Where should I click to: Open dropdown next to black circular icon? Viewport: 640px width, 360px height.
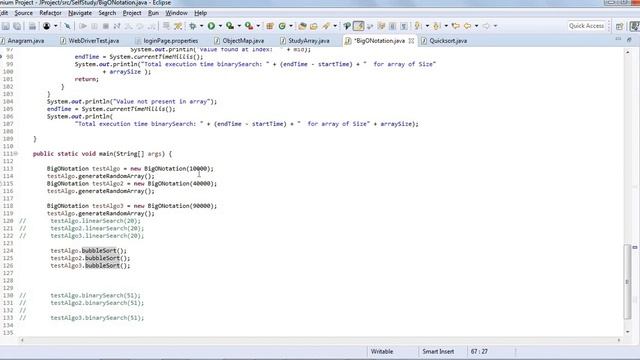click(56, 26)
